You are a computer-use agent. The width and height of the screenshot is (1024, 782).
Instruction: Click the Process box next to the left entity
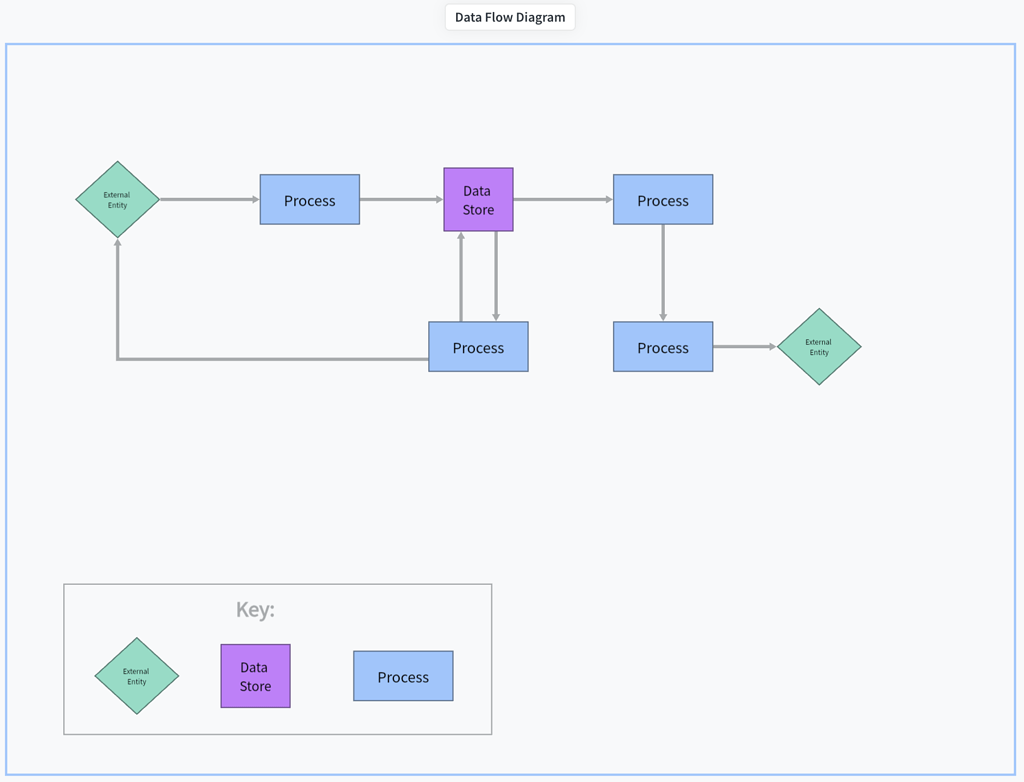click(x=310, y=199)
